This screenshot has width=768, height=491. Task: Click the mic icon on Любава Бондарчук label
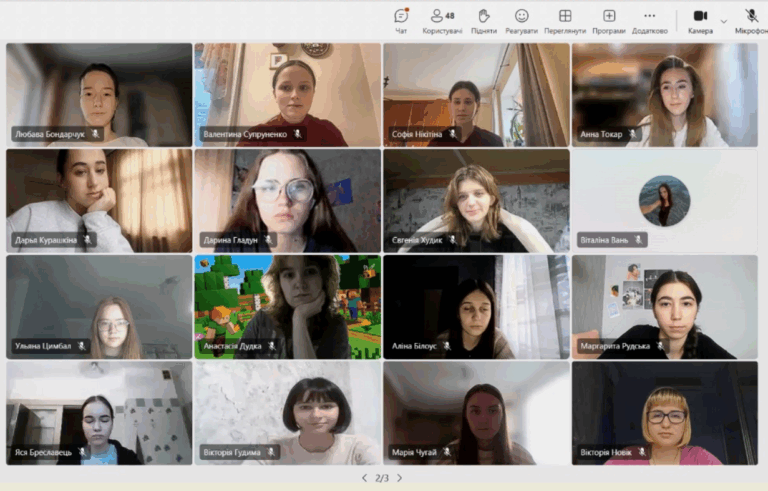(x=96, y=133)
